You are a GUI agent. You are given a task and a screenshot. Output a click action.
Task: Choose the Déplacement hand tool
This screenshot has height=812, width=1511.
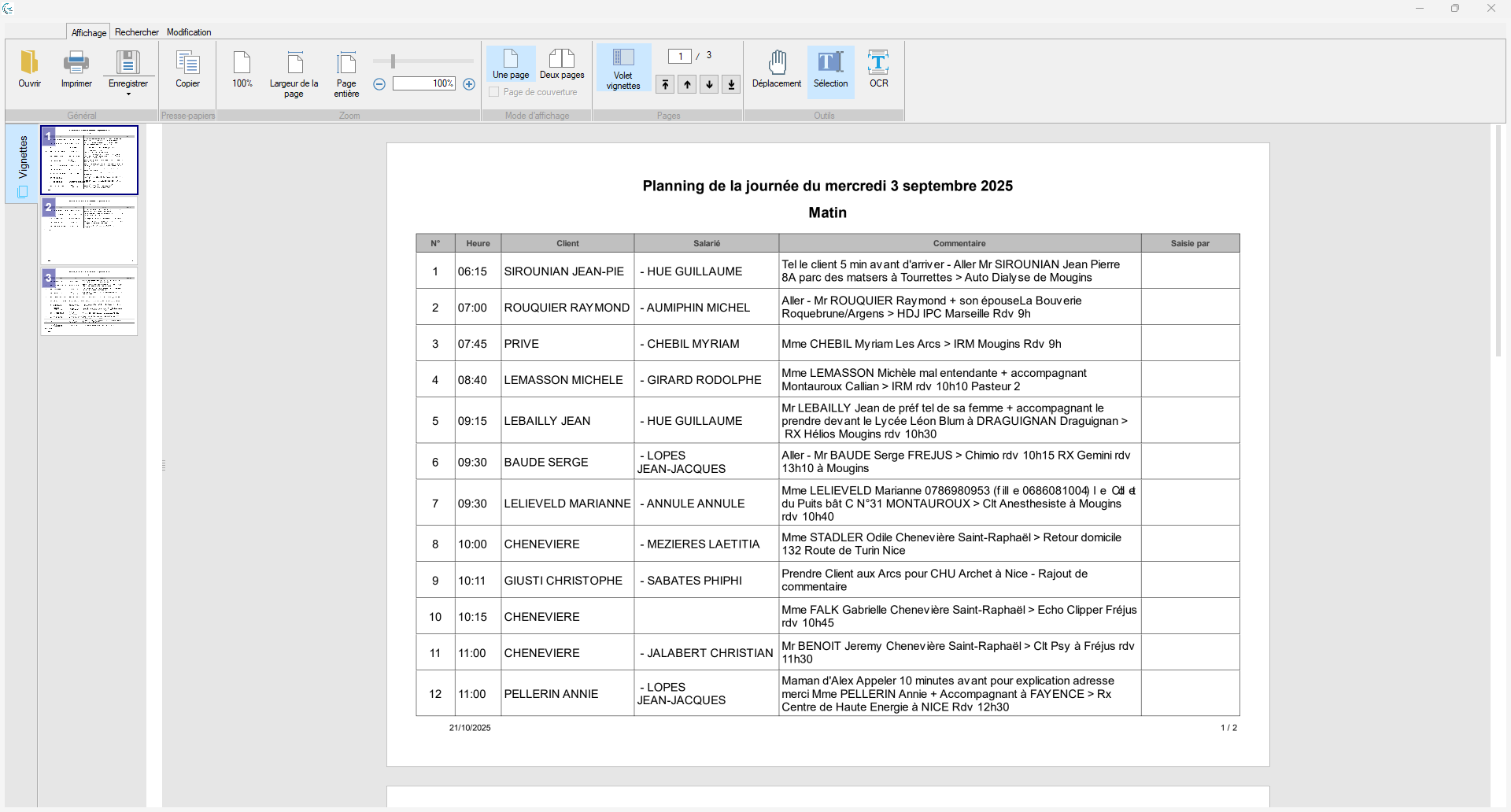777,64
